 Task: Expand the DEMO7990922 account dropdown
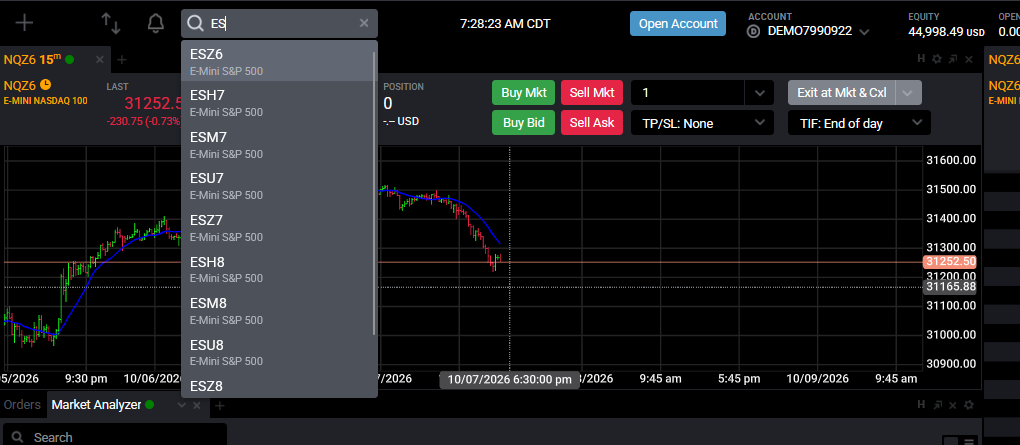[x=865, y=31]
